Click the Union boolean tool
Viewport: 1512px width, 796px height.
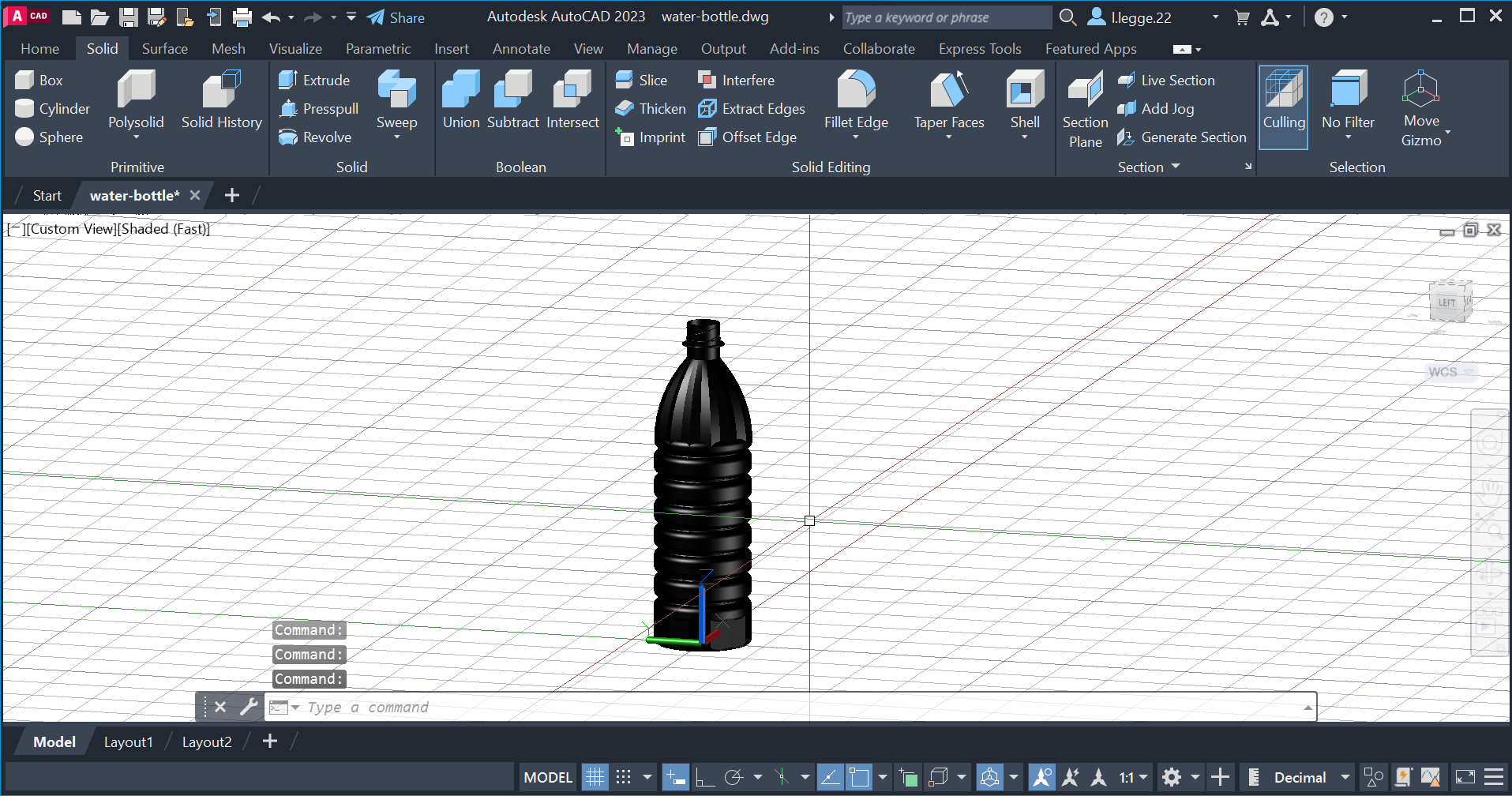pos(461,99)
